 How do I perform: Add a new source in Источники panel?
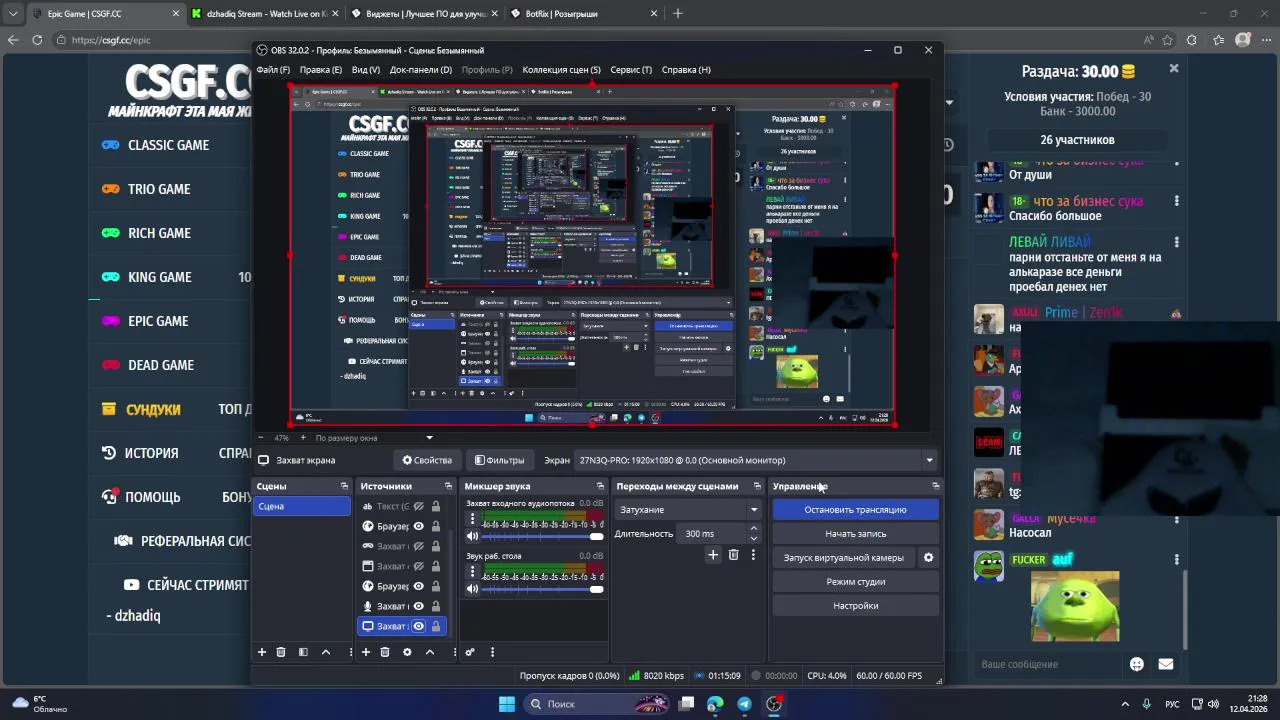(366, 652)
